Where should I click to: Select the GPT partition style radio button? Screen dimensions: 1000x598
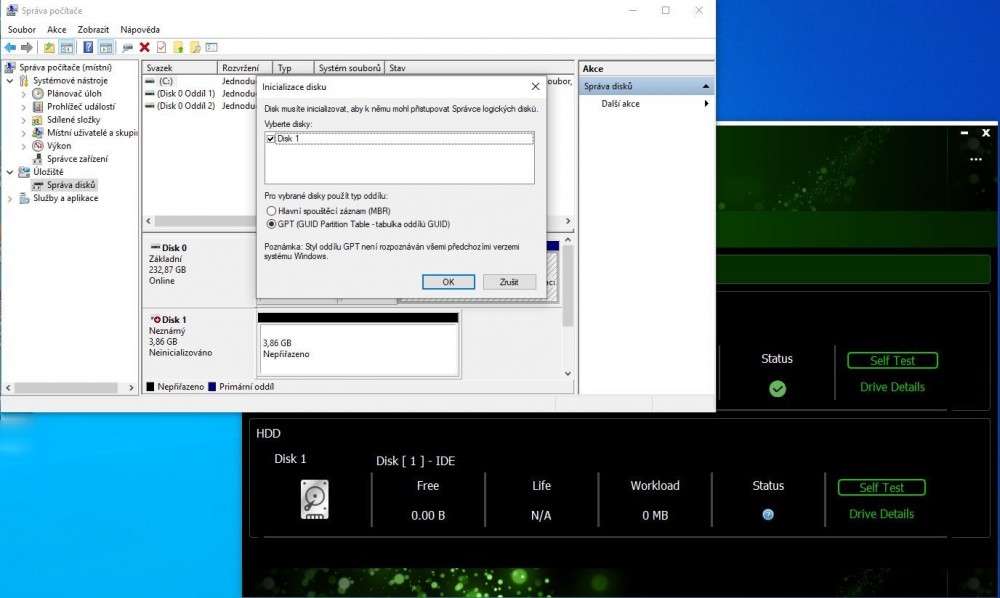271,224
